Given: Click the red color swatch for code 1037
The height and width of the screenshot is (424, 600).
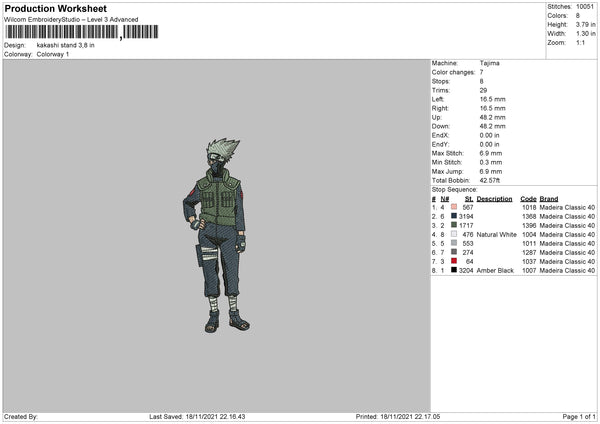Looking at the screenshot, I should coord(454,261).
